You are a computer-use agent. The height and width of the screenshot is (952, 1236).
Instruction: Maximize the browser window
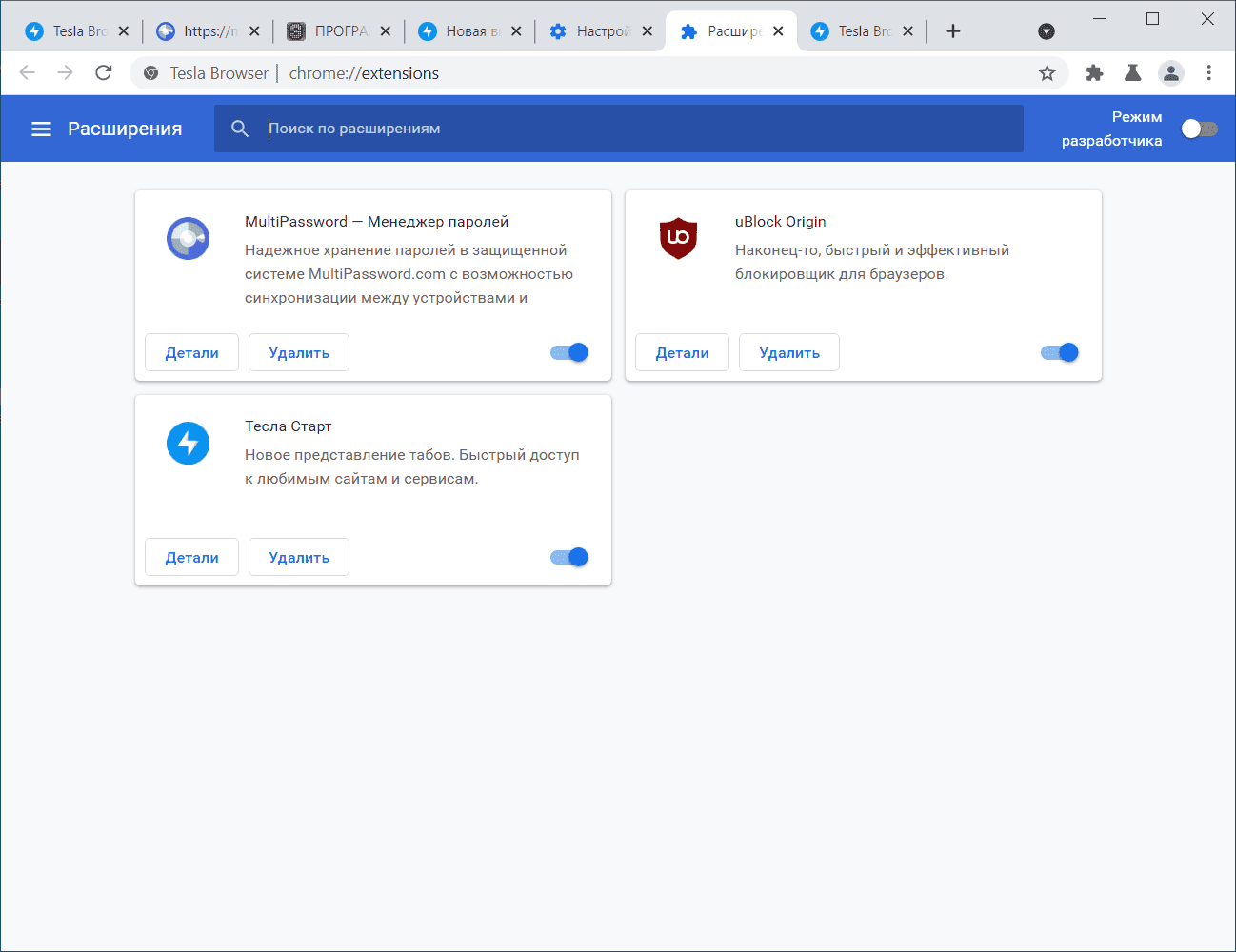[x=1152, y=19]
